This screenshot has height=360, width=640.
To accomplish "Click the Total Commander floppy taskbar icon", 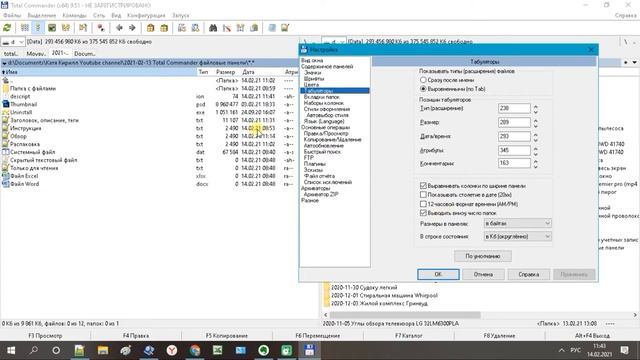I will pos(309,350).
